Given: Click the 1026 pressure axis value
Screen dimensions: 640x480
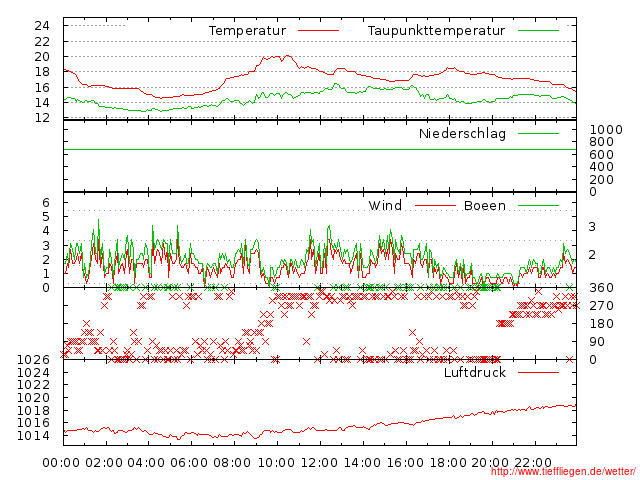Looking at the screenshot, I should pos(35,360).
